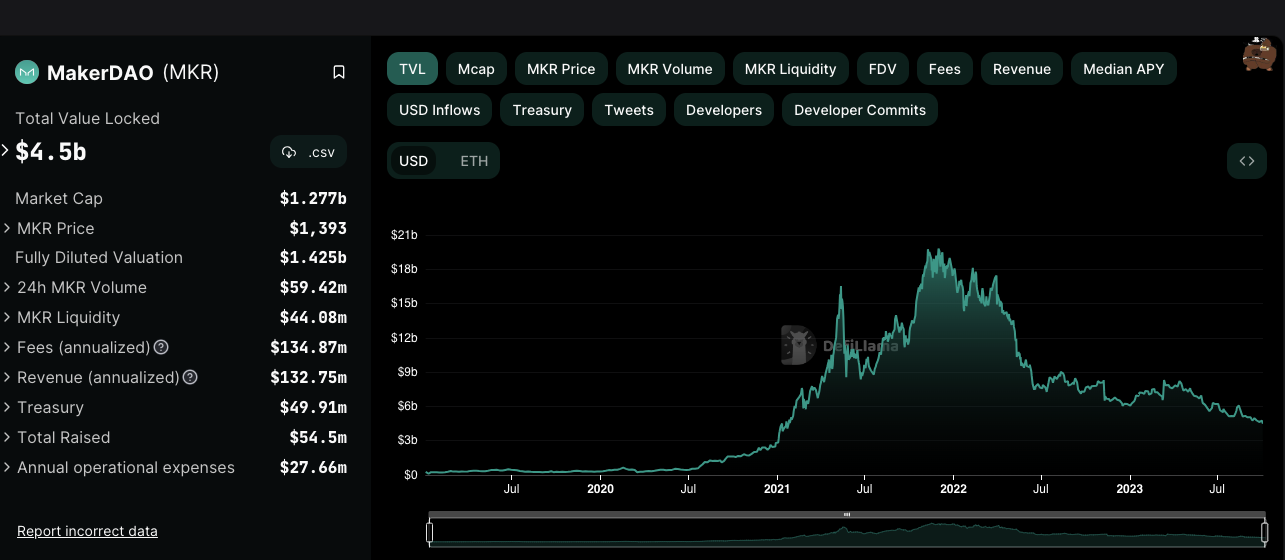The image size is (1285, 560).
Task: Click the Market Cap value $1.277b
Action: (313, 198)
